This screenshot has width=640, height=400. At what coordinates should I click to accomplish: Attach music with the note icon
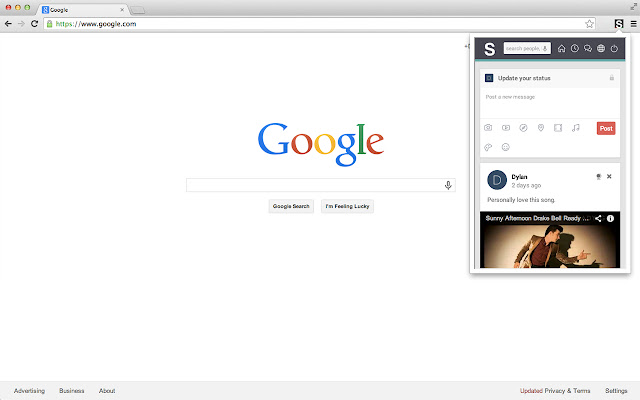(576, 128)
